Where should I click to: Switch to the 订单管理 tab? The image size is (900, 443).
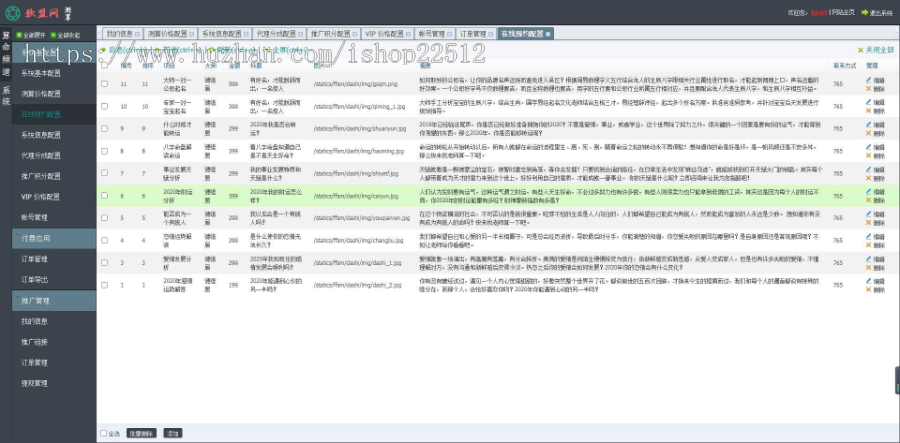(476, 34)
